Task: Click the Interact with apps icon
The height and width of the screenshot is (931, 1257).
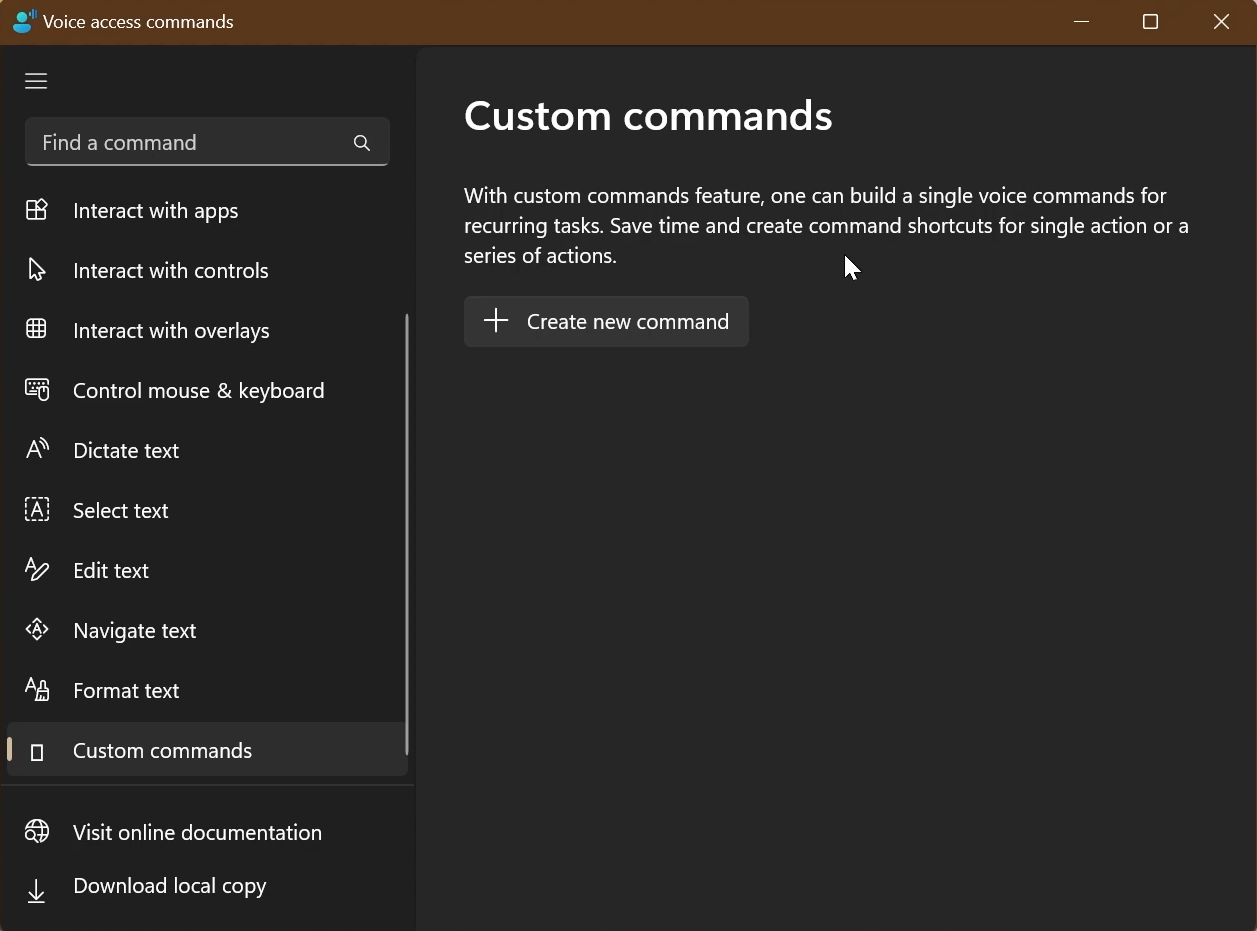Action: [36, 210]
